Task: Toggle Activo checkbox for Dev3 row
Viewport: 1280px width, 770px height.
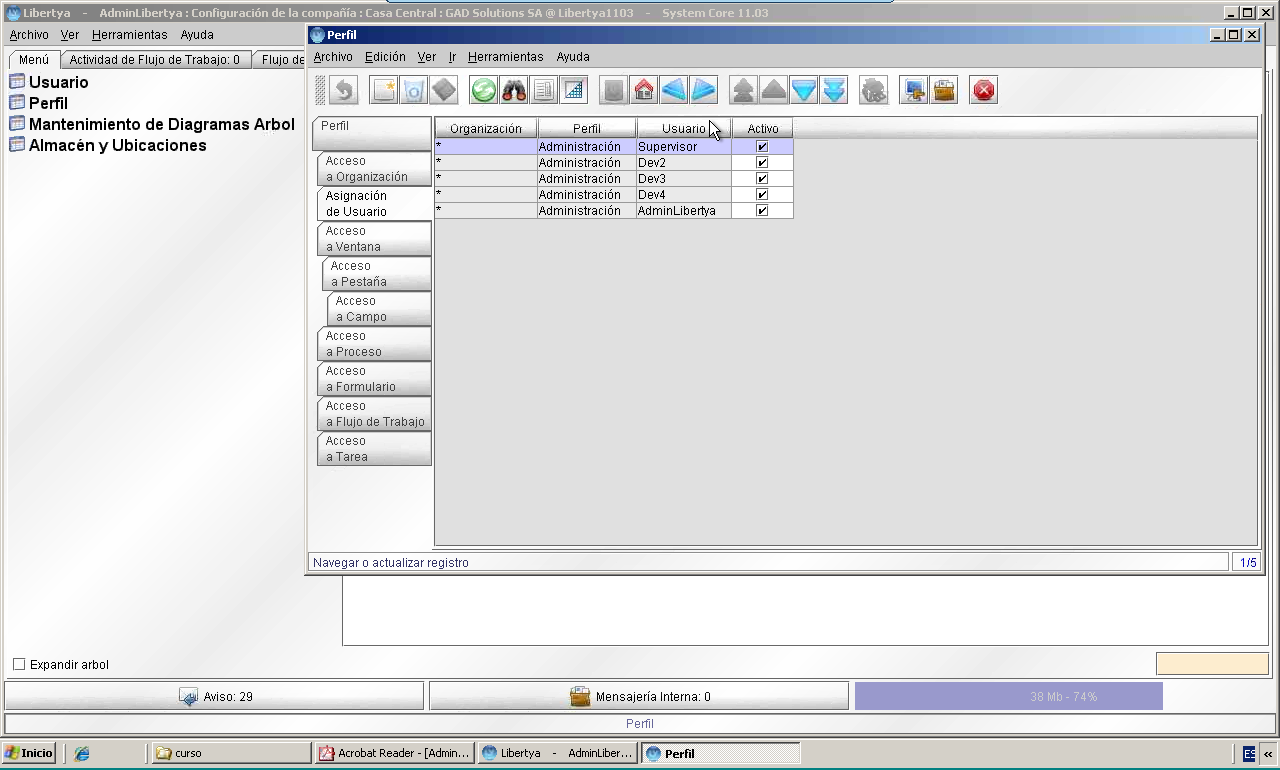Action: [x=762, y=178]
